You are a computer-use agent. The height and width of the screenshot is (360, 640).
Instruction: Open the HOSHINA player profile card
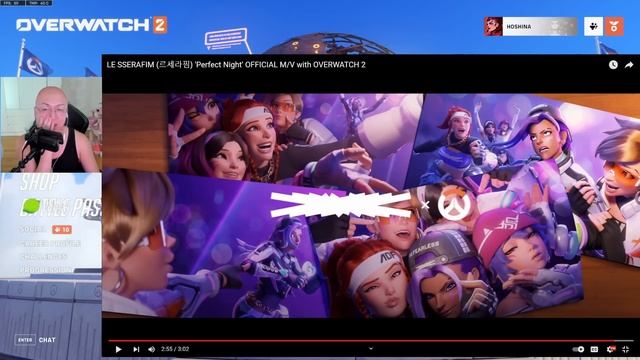pos(531,27)
